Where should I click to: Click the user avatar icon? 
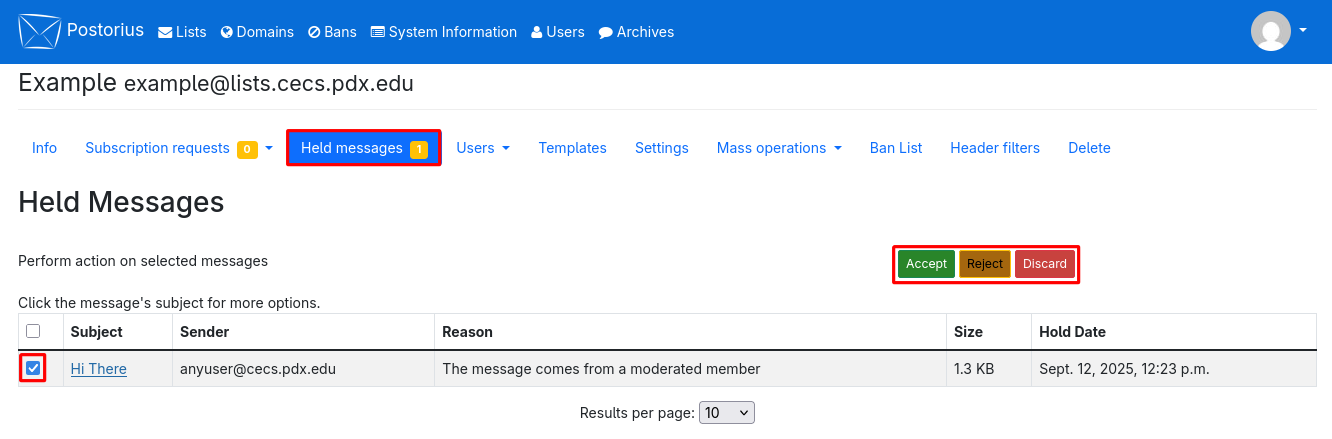click(1270, 31)
